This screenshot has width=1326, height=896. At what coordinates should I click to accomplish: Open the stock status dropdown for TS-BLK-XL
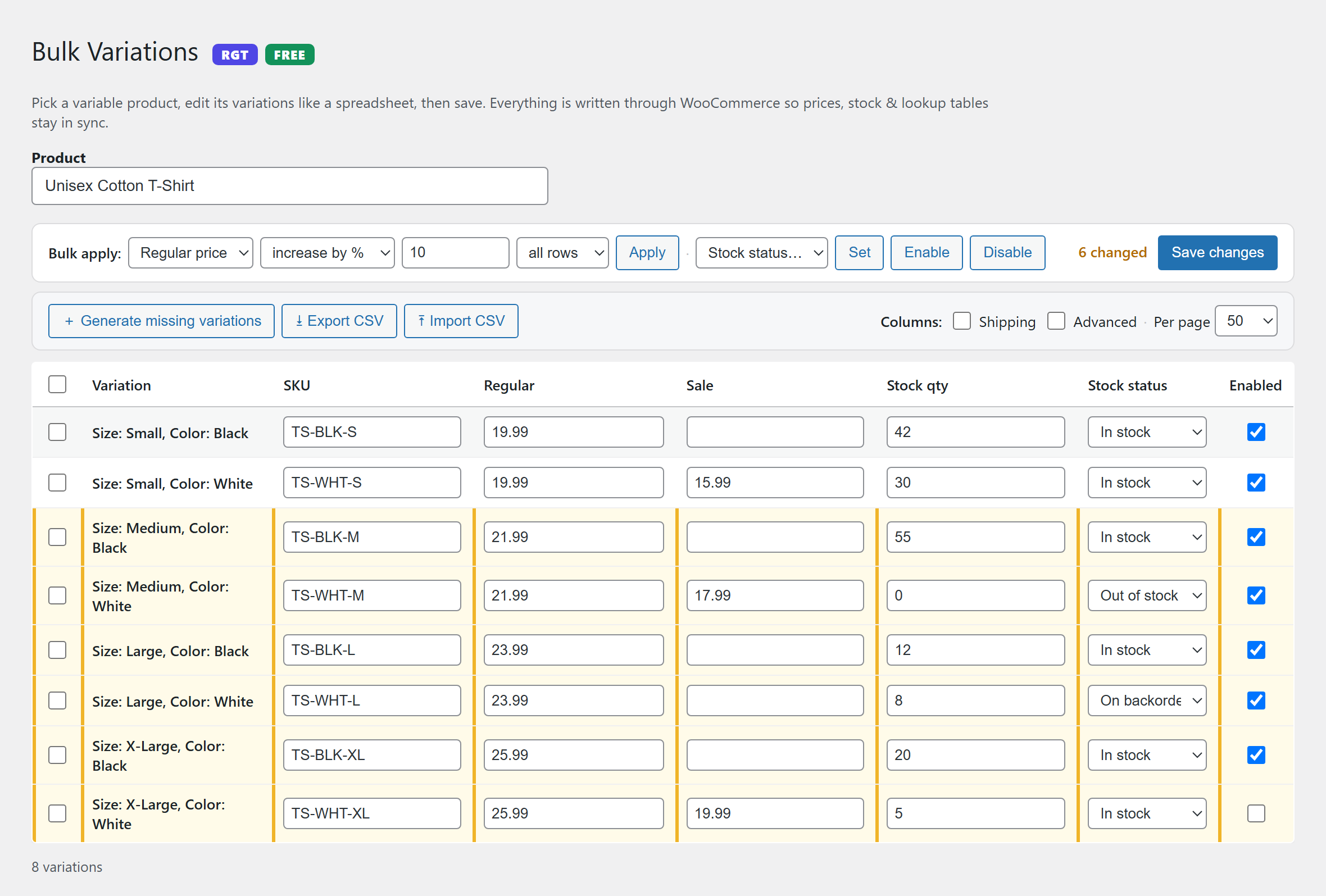[x=1147, y=755]
